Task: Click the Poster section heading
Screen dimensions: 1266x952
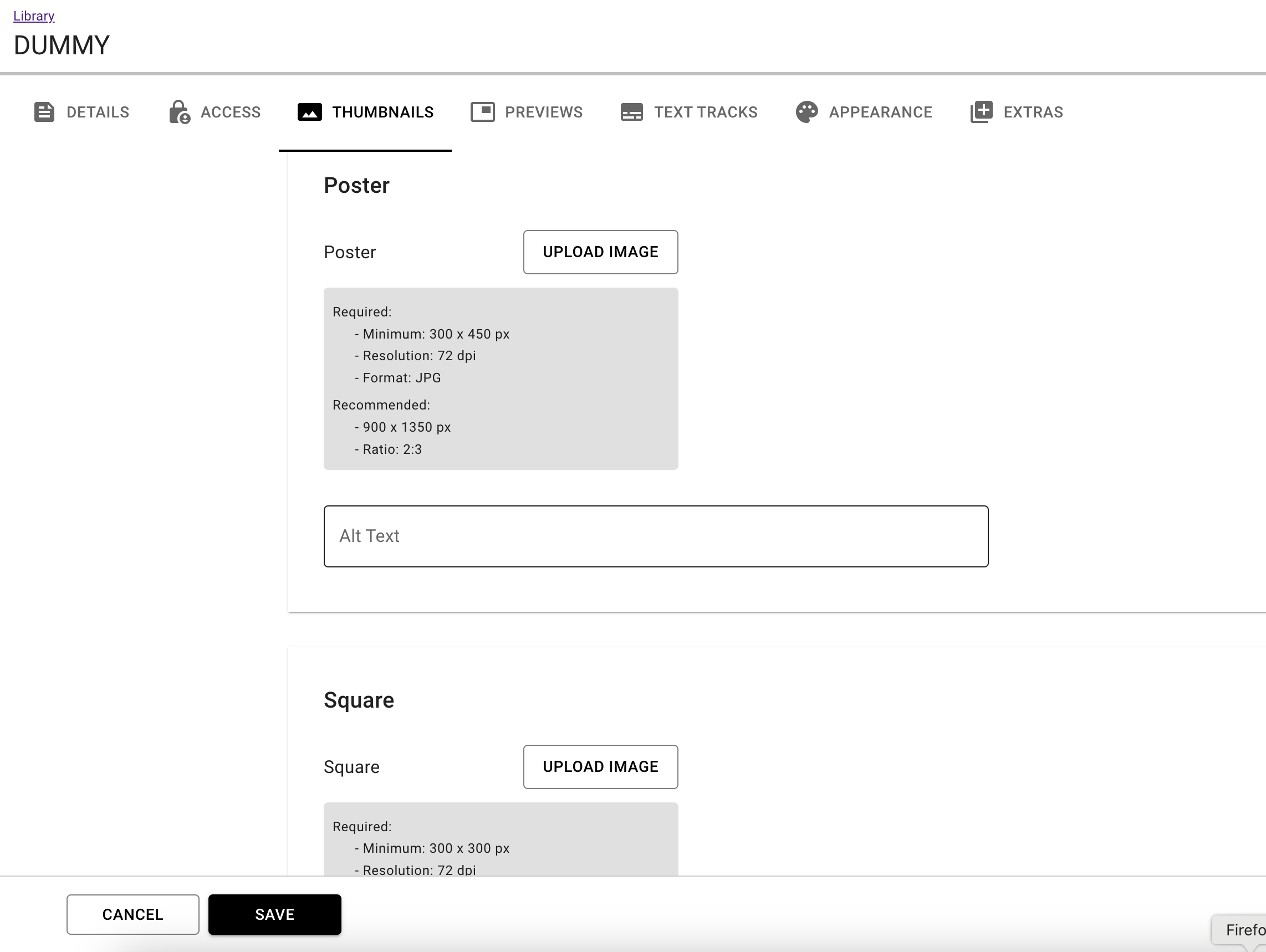Action: (356, 186)
